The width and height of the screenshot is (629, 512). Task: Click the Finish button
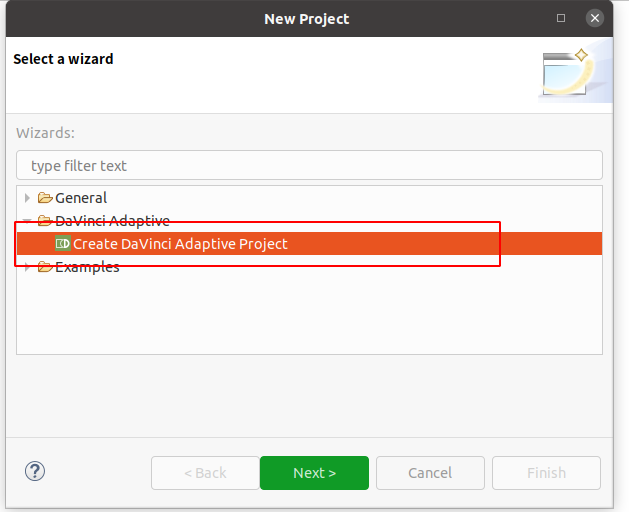(546, 473)
